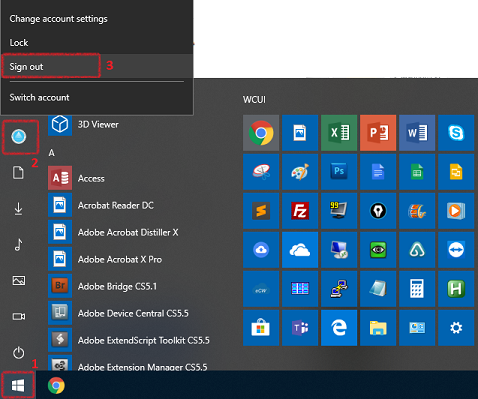Open the document-image tile beside Chrome tile
478x399 pixels.
click(x=300, y=133)
